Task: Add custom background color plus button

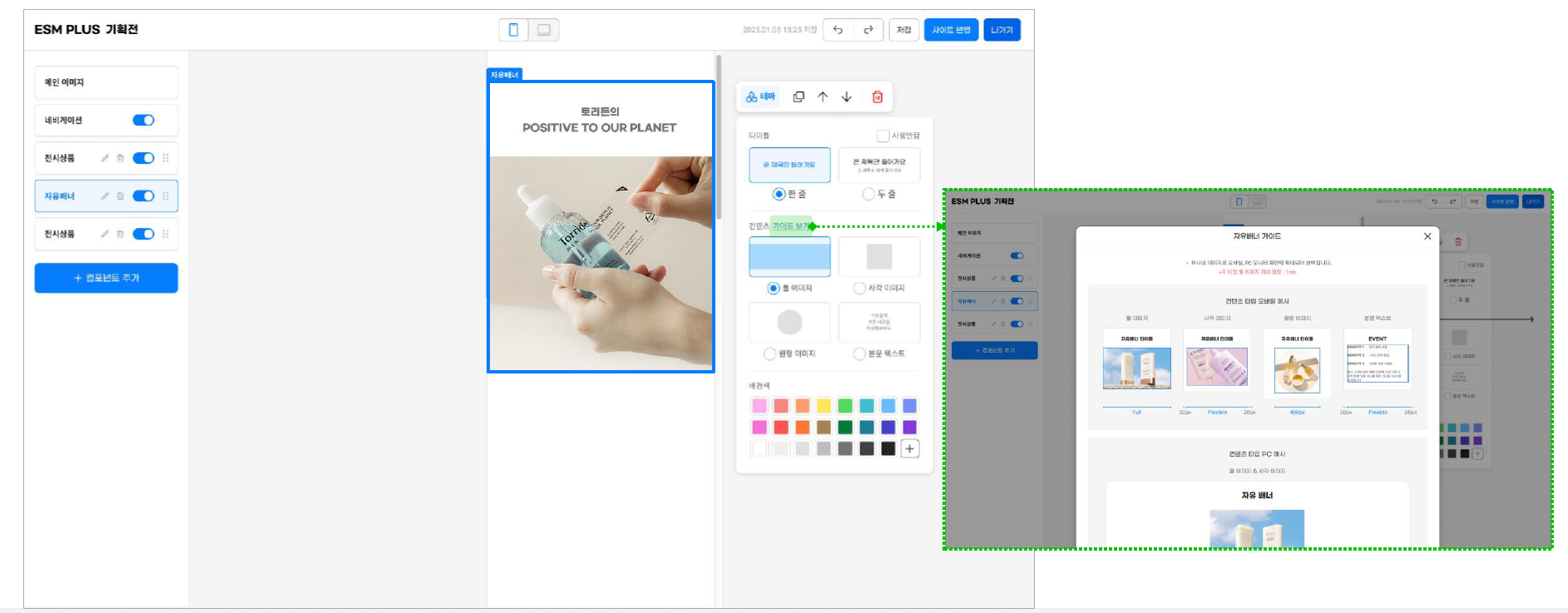Action: pos(910,449)
